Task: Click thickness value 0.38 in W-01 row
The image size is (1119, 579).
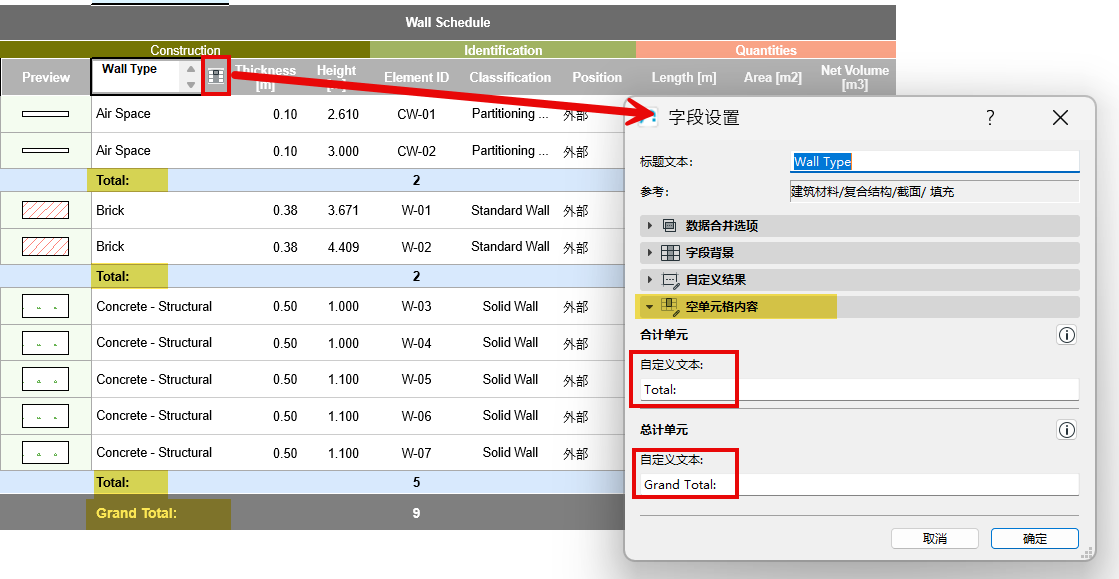Action: pos(285,211)
